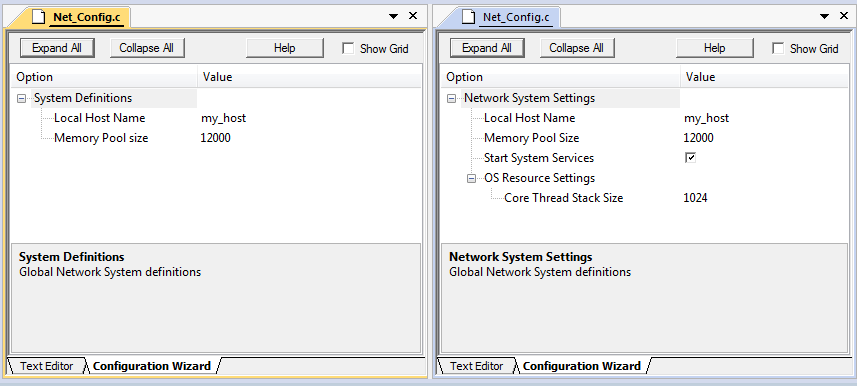Click the file icon on right Net_Config.c tab
The image size is (857, 386).
pyautogui.click(x=468, y=17)
